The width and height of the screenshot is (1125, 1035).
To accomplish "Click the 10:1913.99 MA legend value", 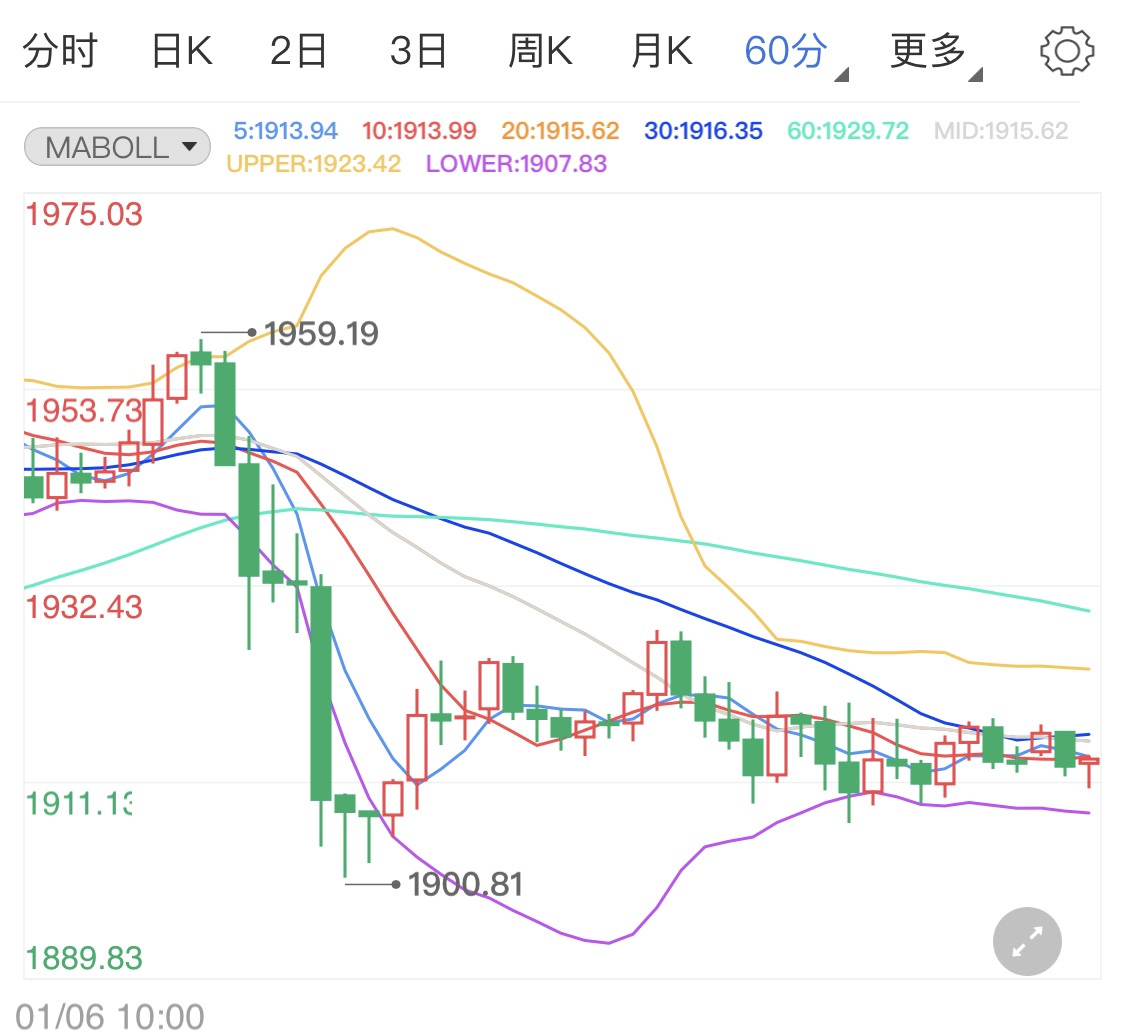I will (x=419, y=131).
